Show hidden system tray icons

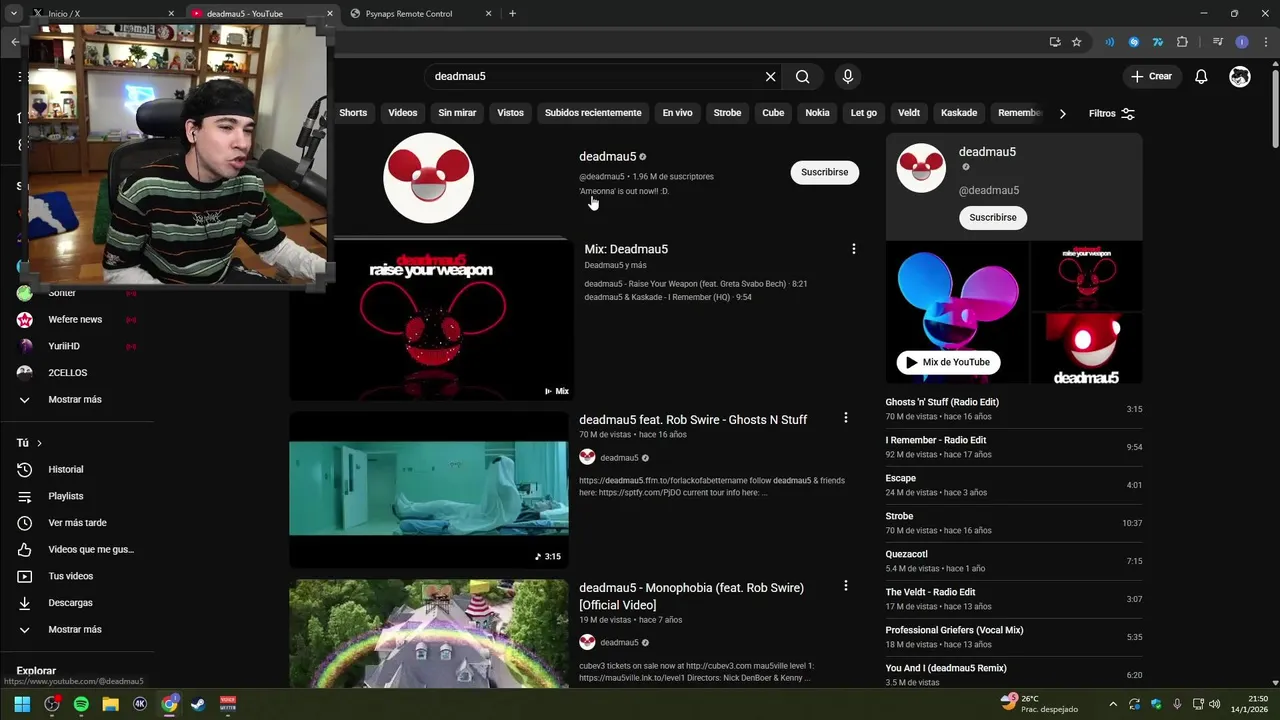point(1112,704)
